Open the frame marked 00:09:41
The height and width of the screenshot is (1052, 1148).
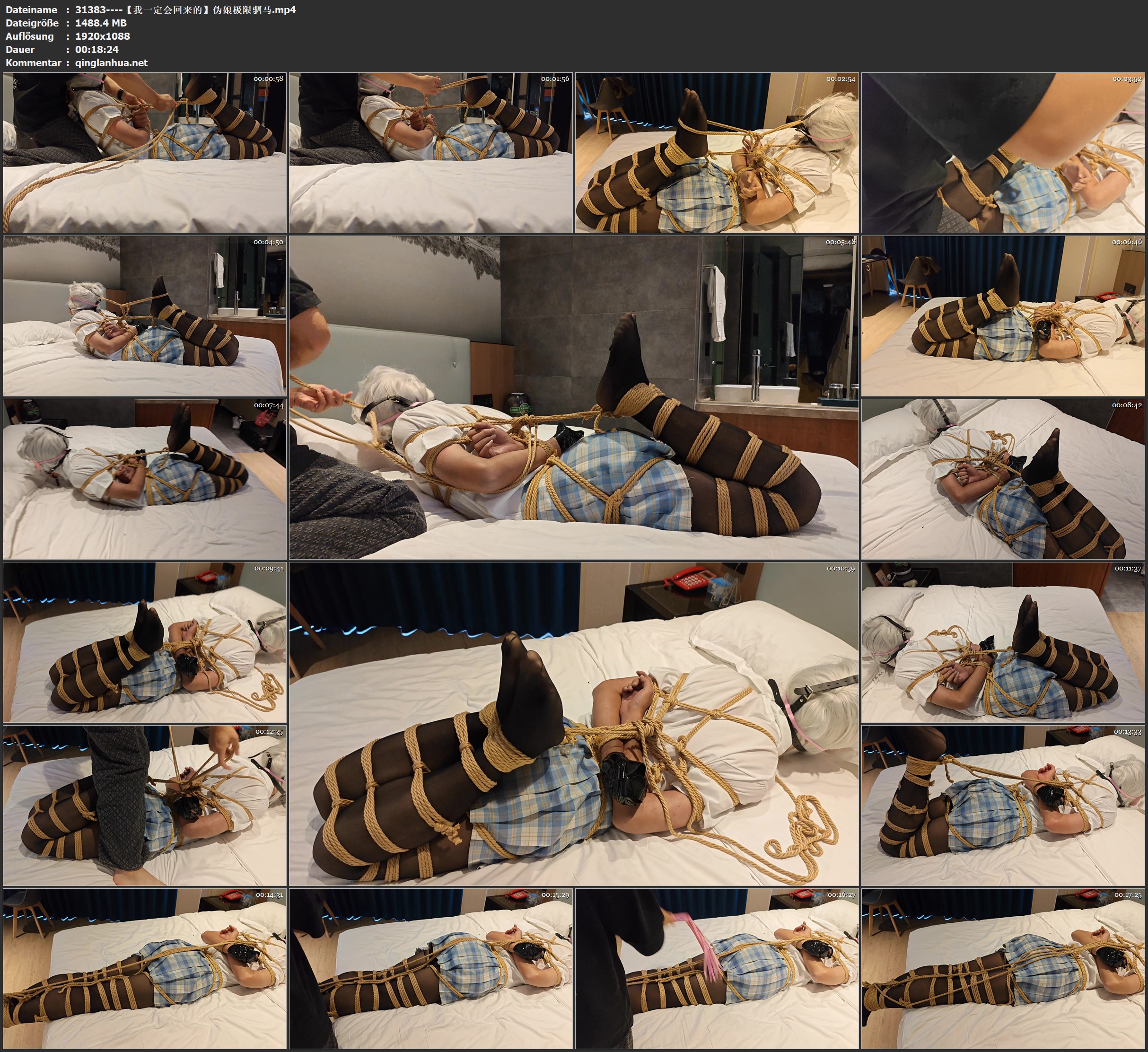pos(145,642)
